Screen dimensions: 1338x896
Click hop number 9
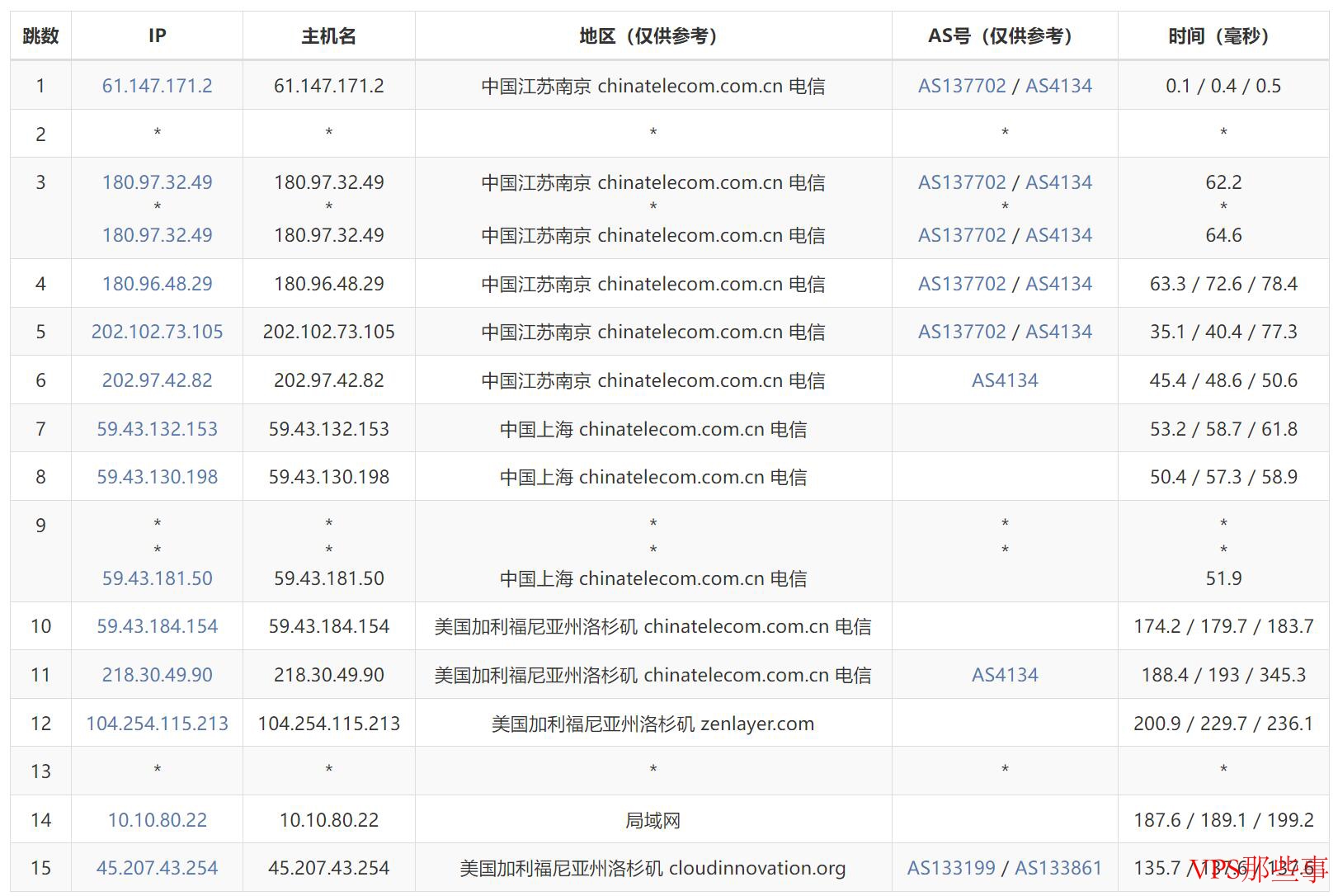[x=40, y=526]
